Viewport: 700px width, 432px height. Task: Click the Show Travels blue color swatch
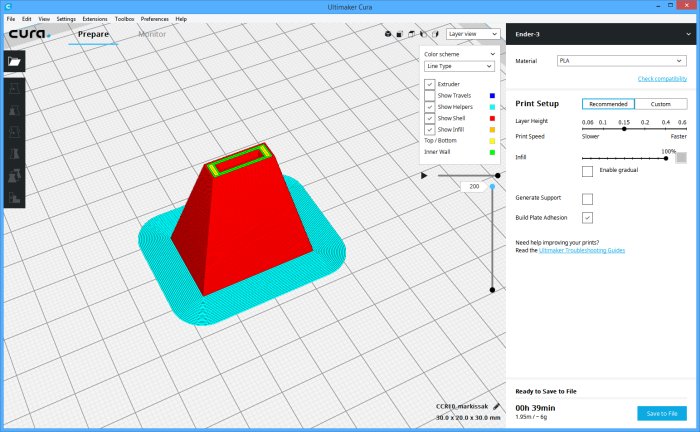492,96
